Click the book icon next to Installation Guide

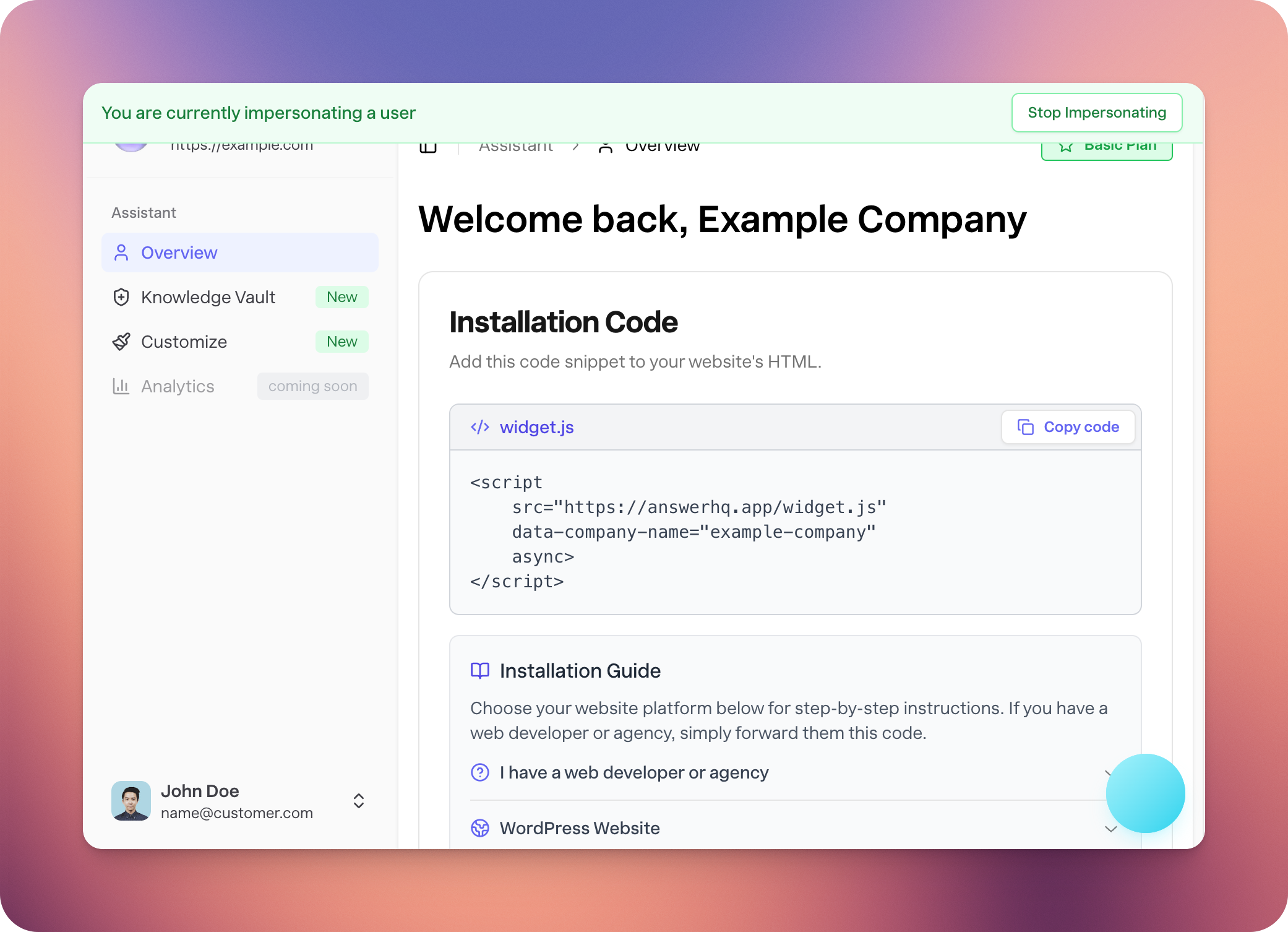click(480, 671)
